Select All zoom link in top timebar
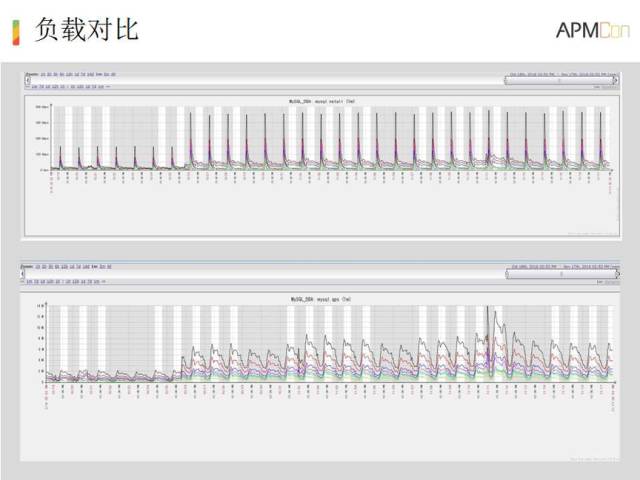This screenshot has width=640, height=480. (113, 74)
